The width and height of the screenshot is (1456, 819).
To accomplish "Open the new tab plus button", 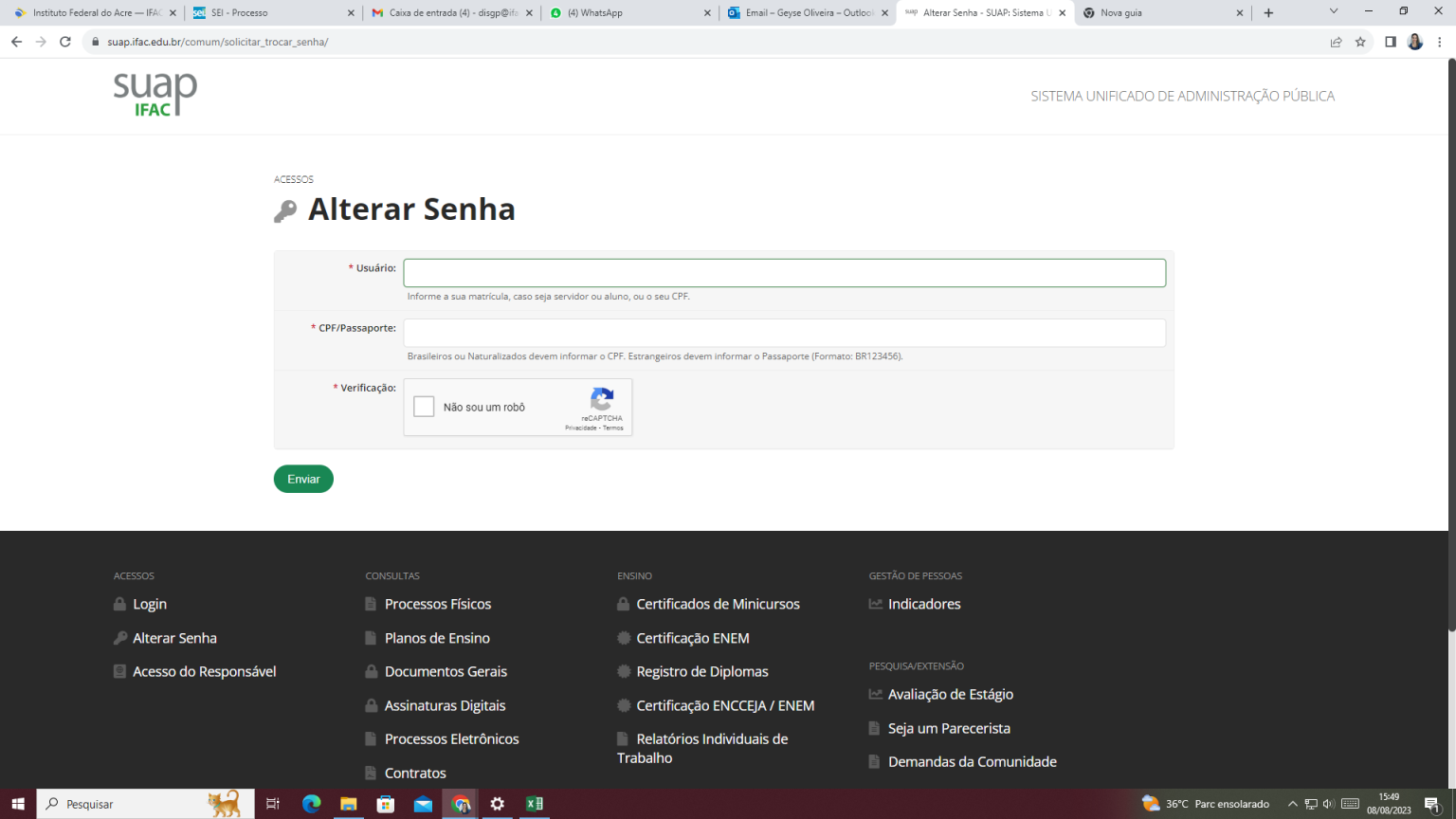I will tap(1268, 13).
